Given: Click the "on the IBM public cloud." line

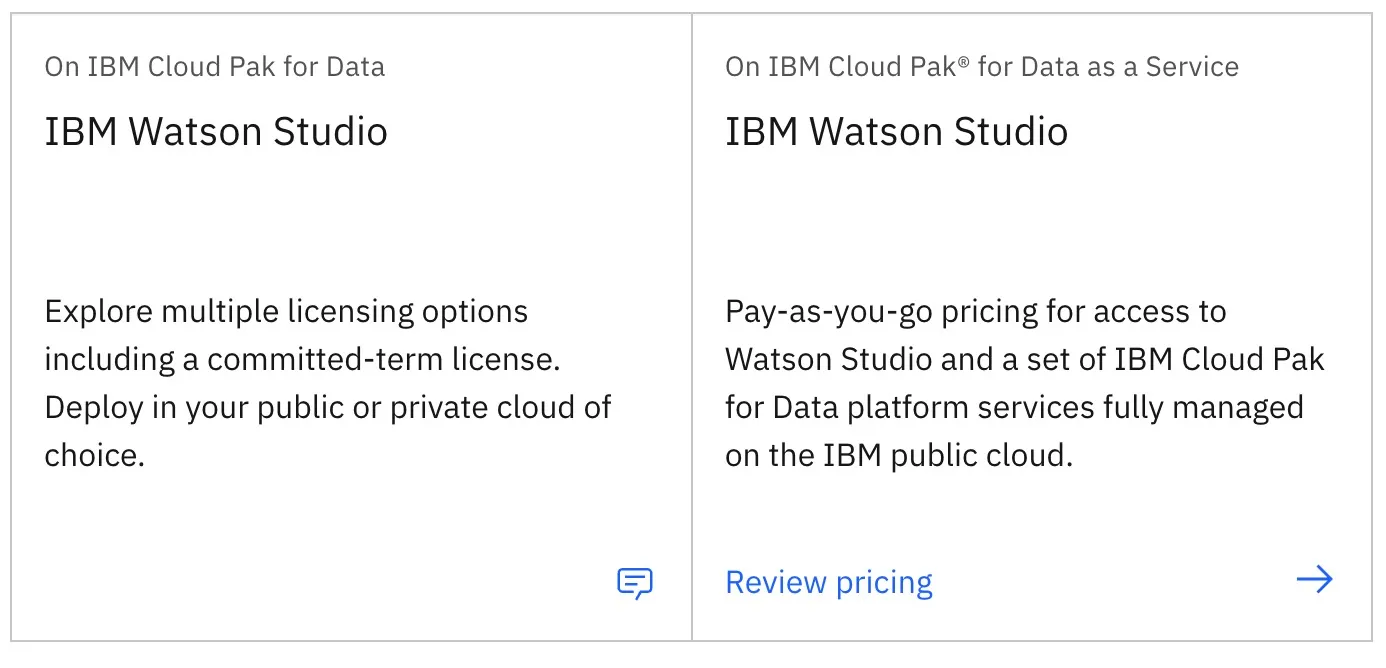Looking at the screenshot, I should pos(898,455).
